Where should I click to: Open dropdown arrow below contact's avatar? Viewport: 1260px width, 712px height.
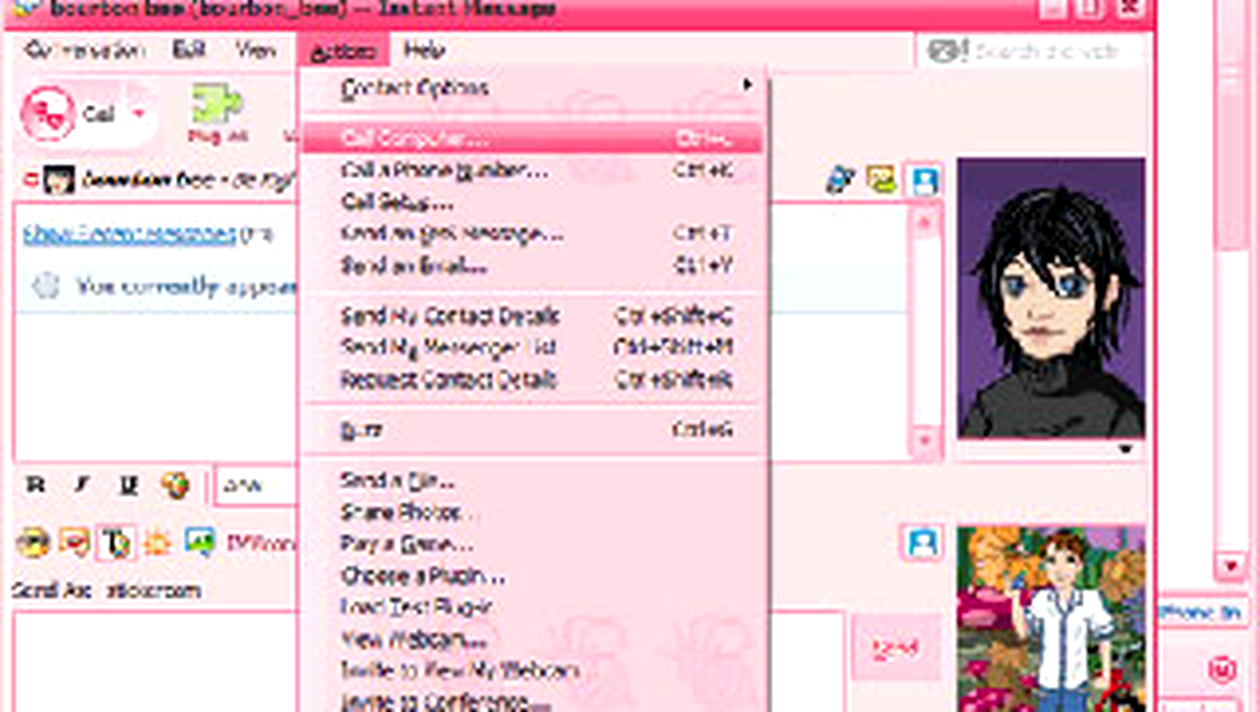click(1127, 450)
